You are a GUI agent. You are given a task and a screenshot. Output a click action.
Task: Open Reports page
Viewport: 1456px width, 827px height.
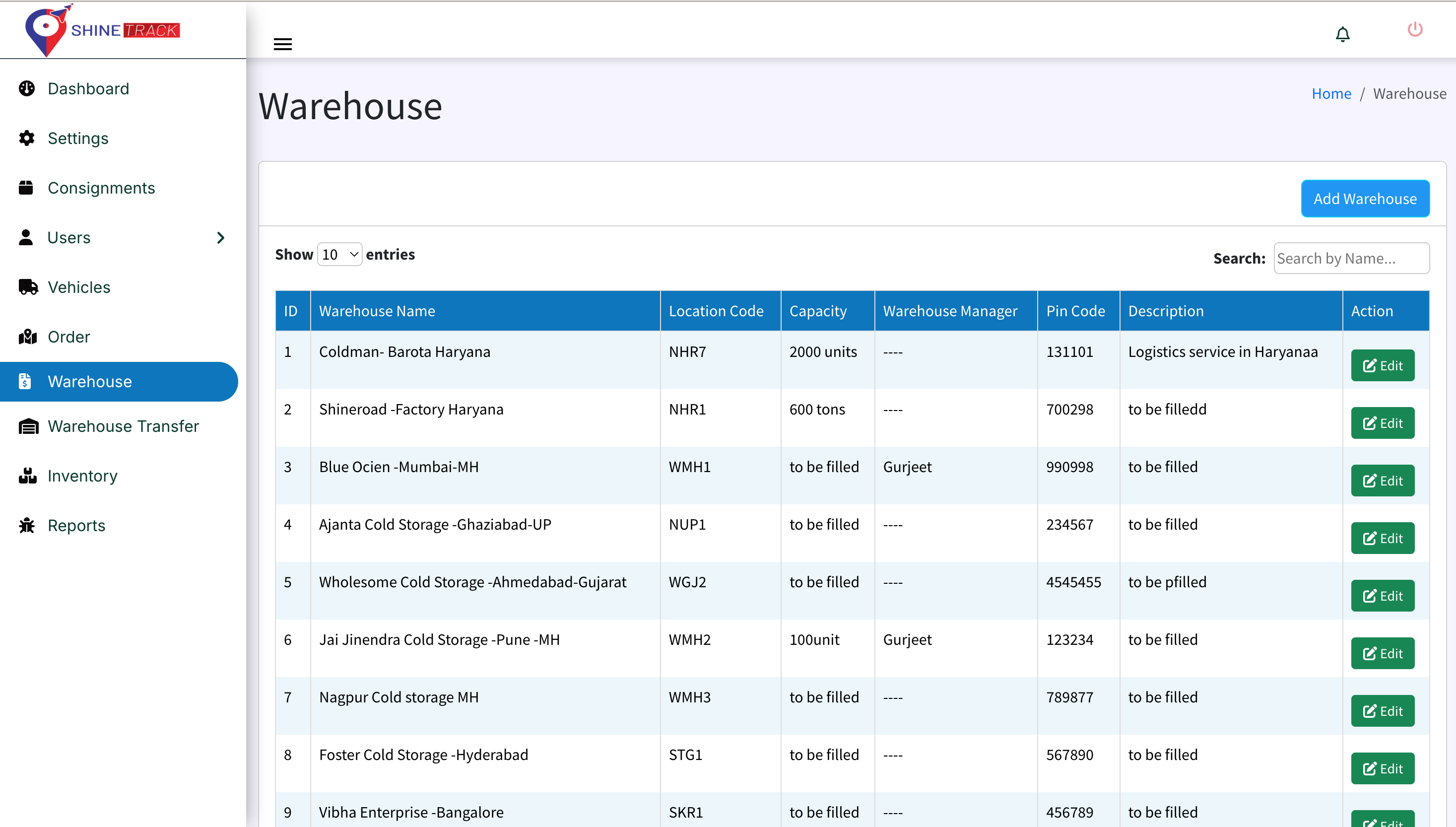coord(76,525)
